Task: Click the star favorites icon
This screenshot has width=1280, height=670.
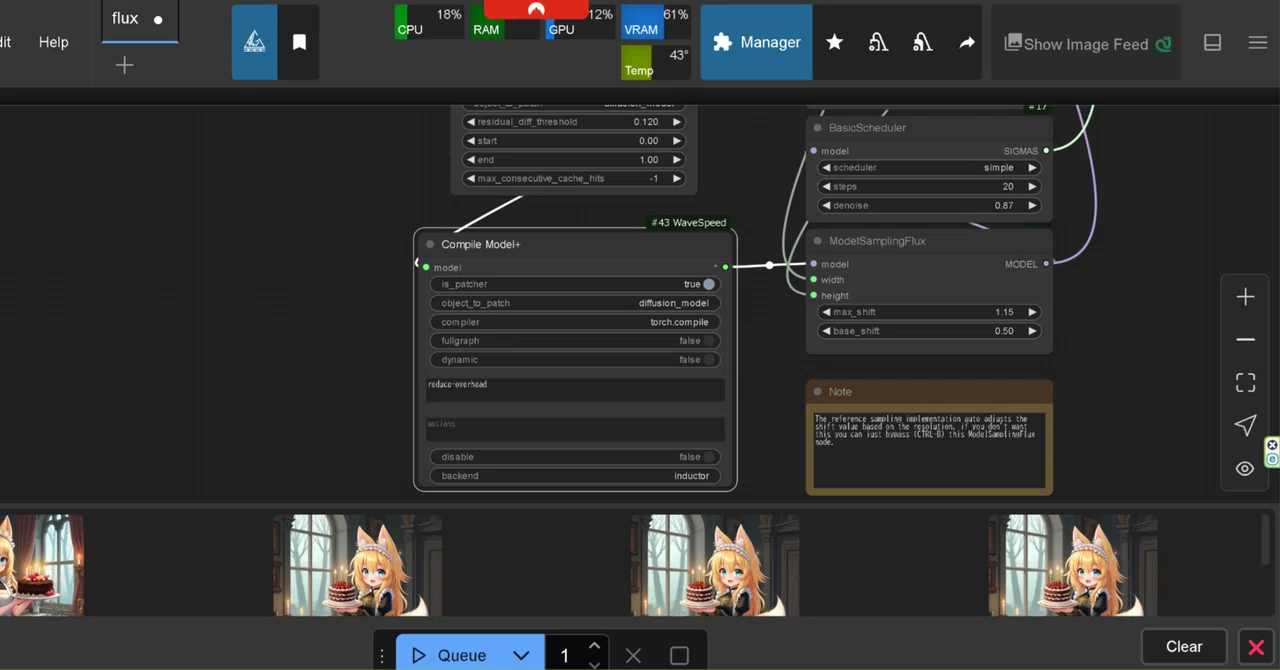Action: coord(834,42)
